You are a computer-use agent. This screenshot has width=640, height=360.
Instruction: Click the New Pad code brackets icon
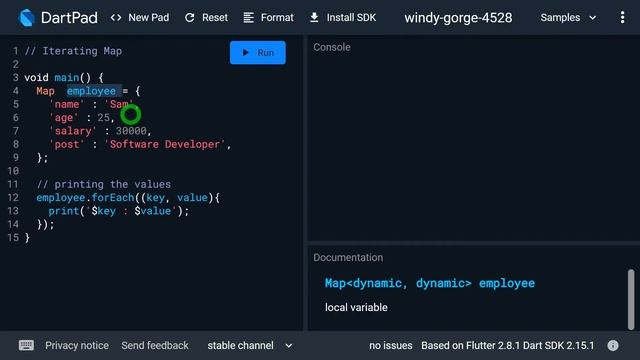[116, 18]
